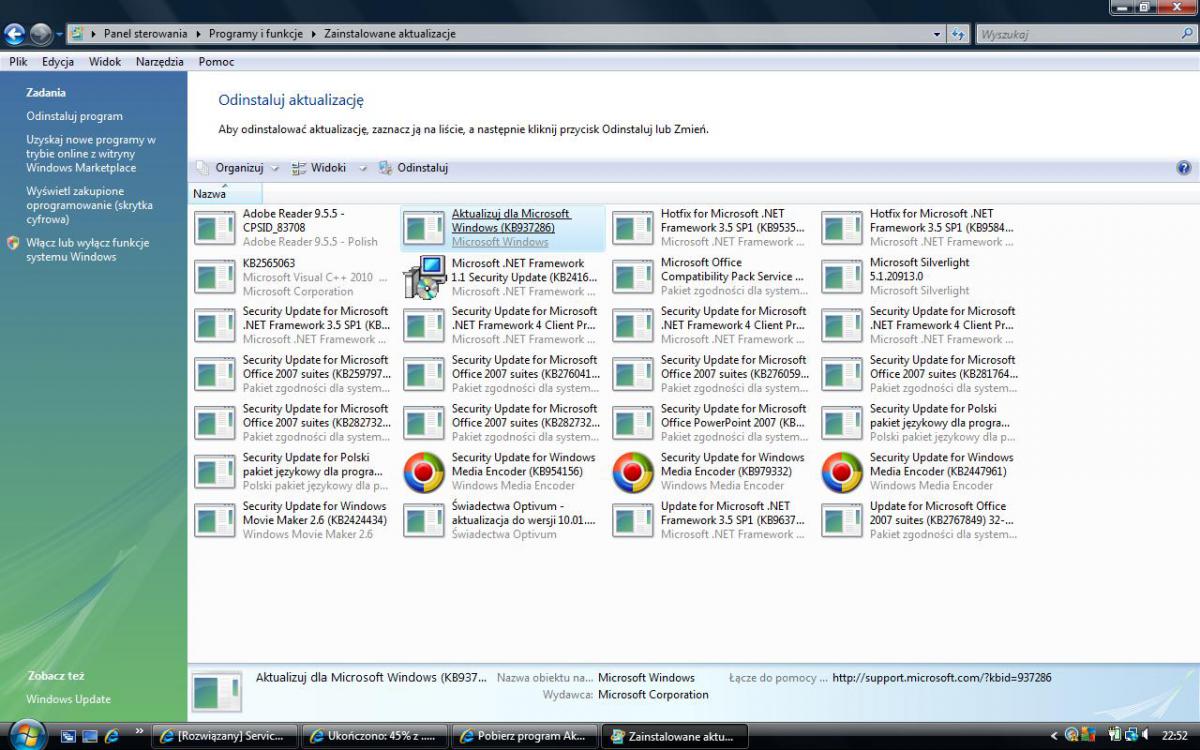Screen dimensions: 1200x750
Task: Expand the arrow after Panel sterowania breadcrumb
Action: (x=200, y=34)
